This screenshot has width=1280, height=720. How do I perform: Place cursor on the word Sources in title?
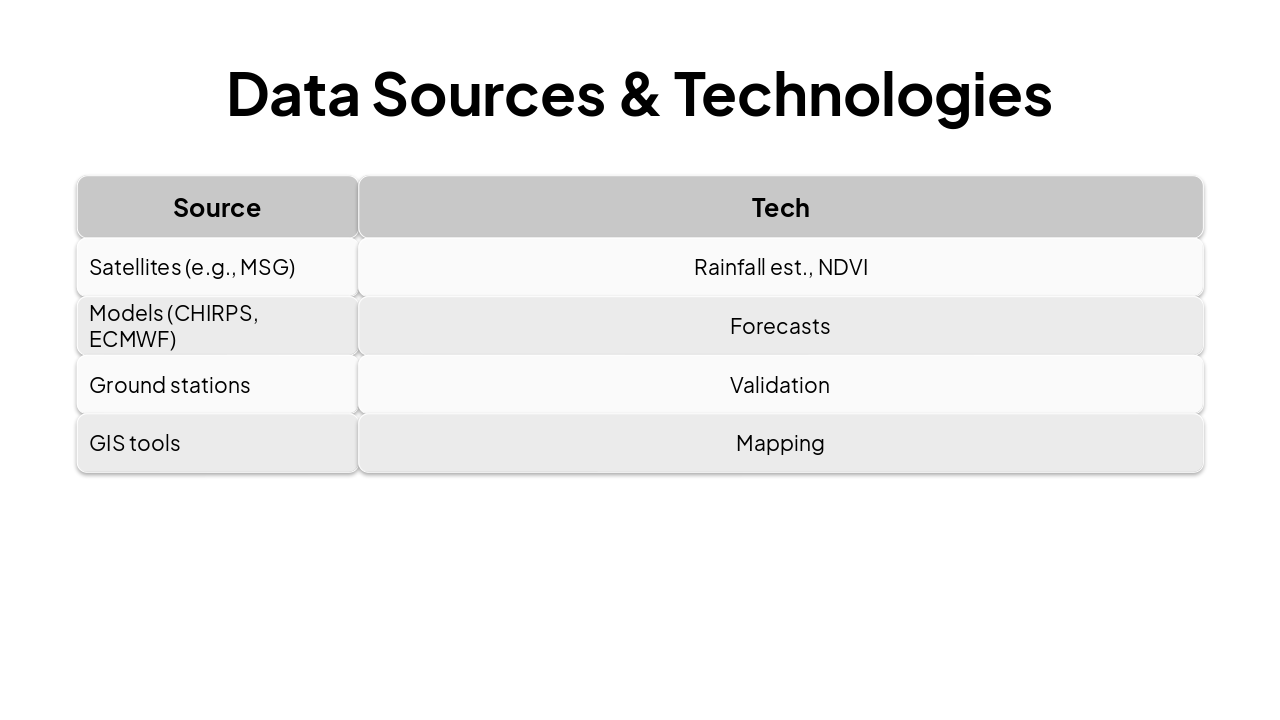489,94
